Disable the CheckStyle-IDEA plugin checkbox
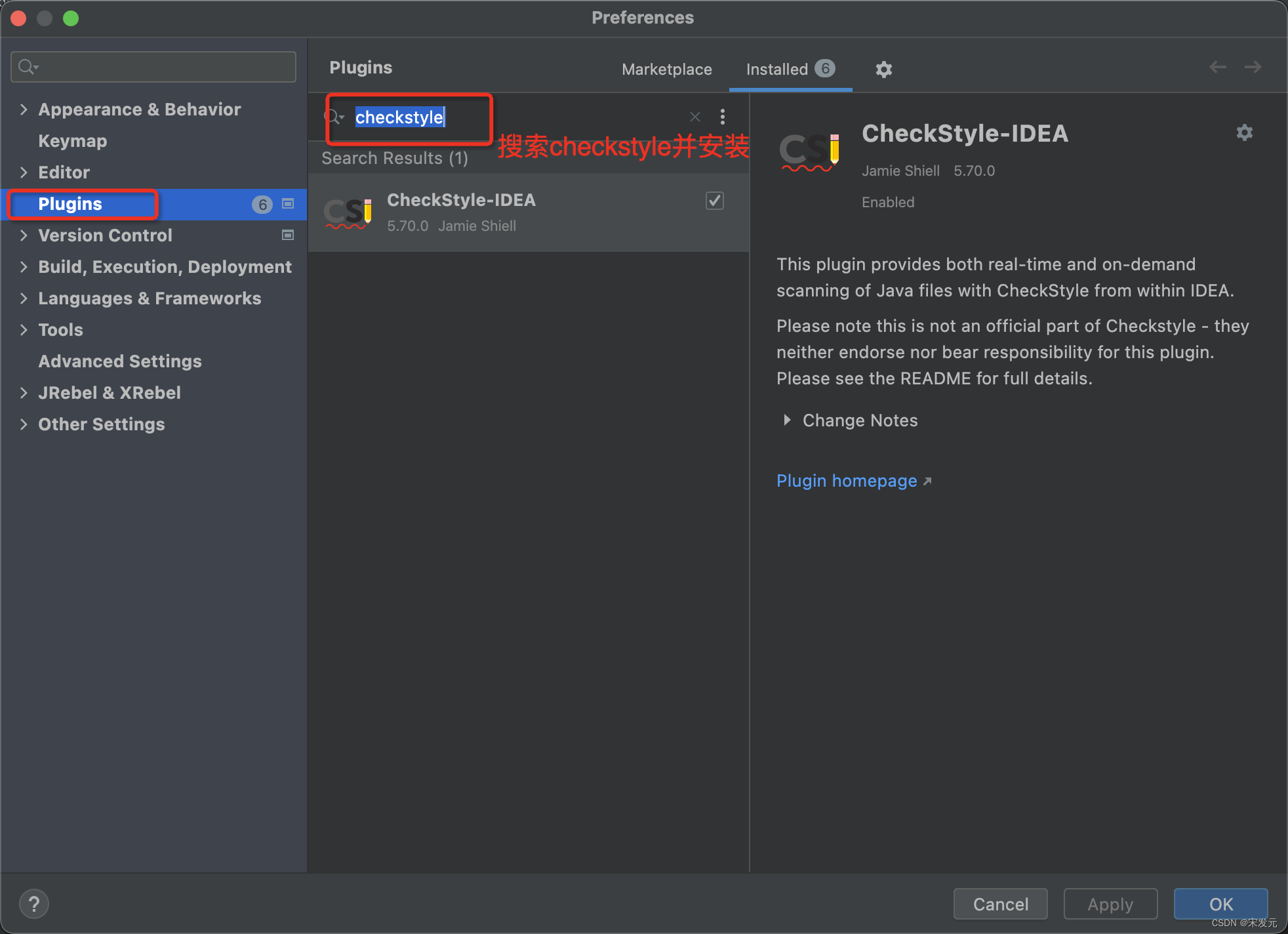The width and height of the screenshot is (1288, 934). point(714,201)
